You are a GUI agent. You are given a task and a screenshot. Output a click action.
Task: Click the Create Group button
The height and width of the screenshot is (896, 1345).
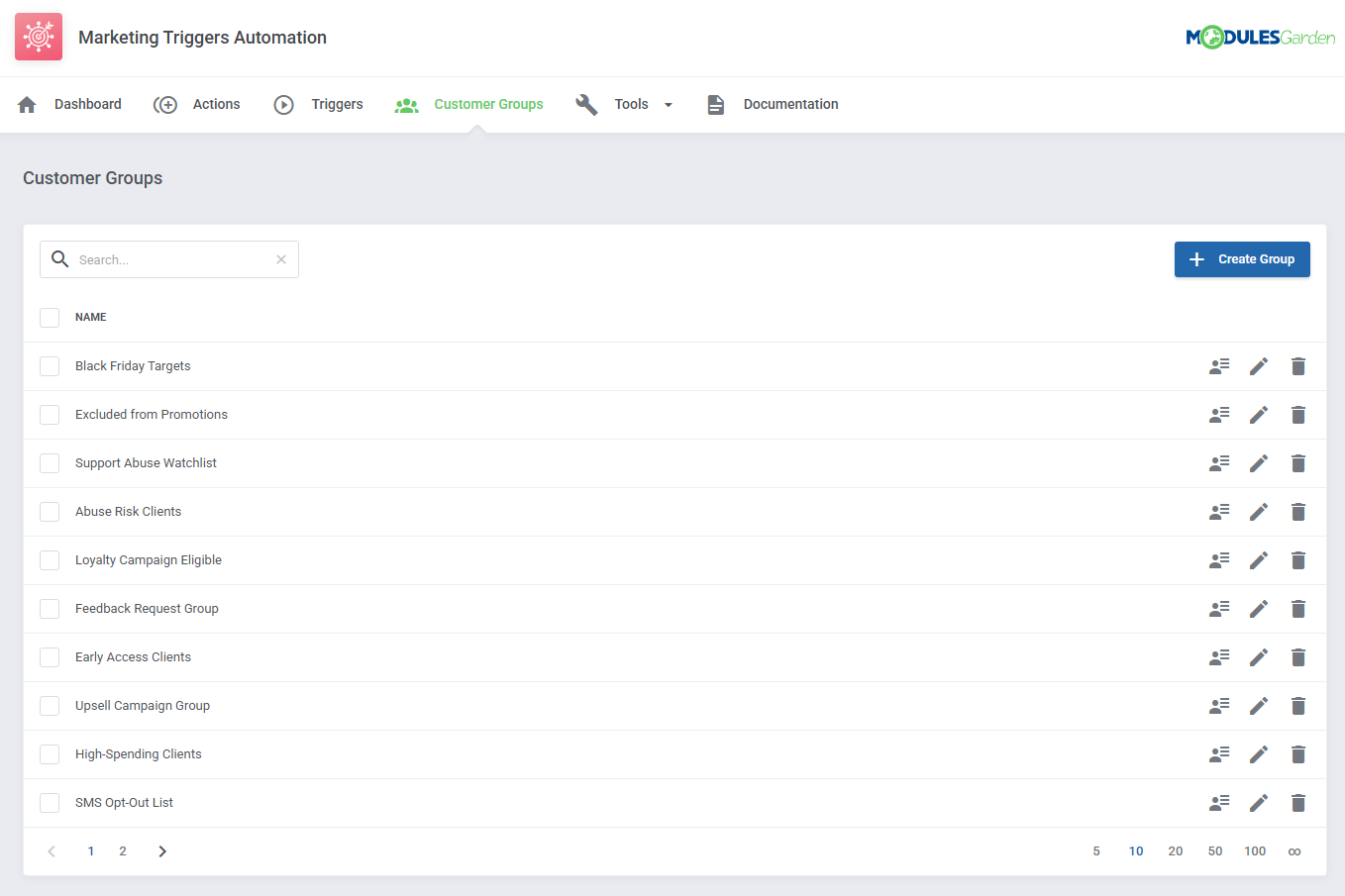coord(1242,258)
